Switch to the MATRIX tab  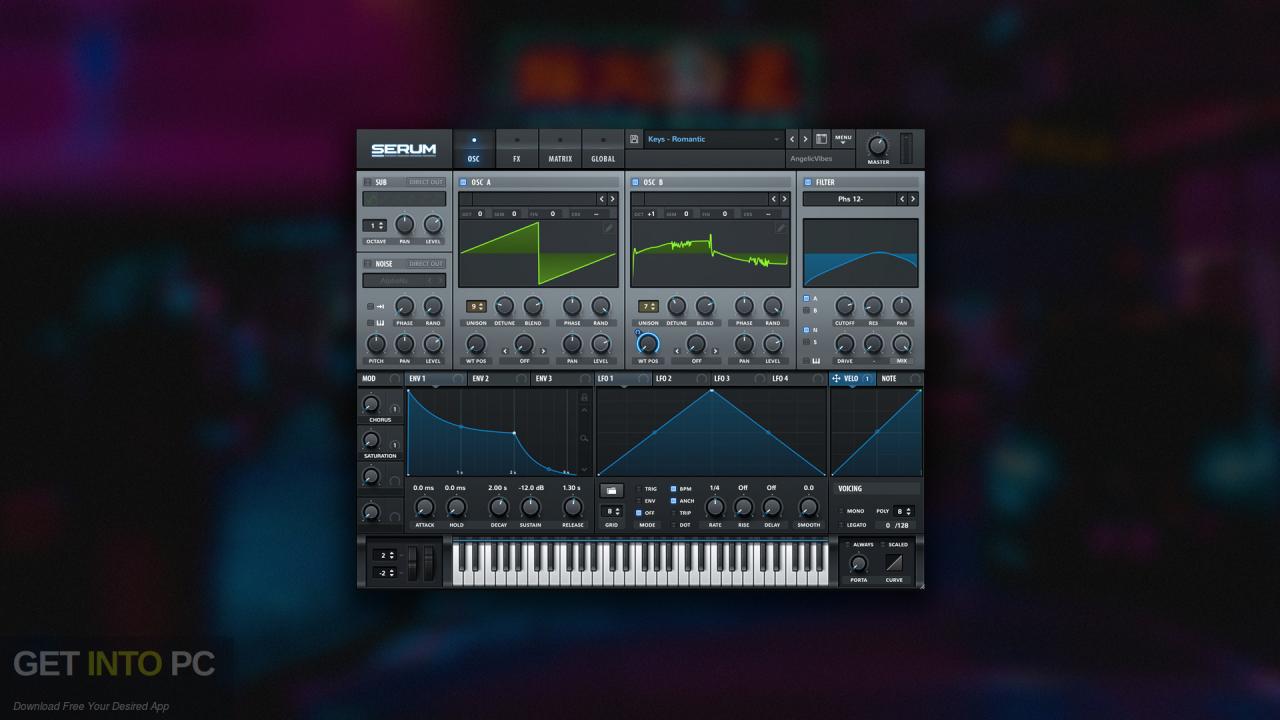pyautogui.click(x=560, y=149)
